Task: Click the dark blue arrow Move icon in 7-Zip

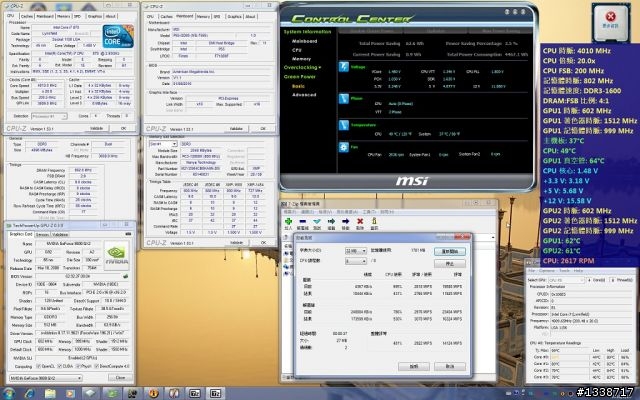Action: [x=345, y=222]
